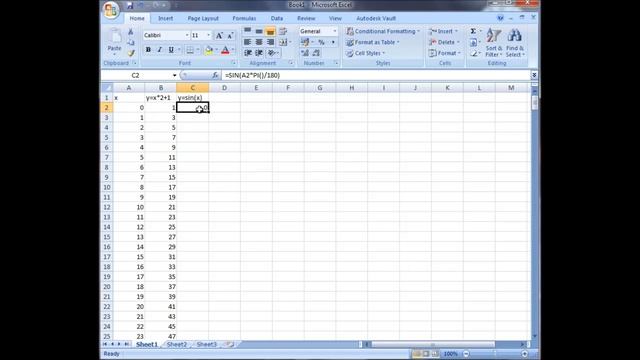Image resolution: width=640 pixels, height=360 pixels.
Task: Open the font size 11 dropdown
Action: point(209,36)
